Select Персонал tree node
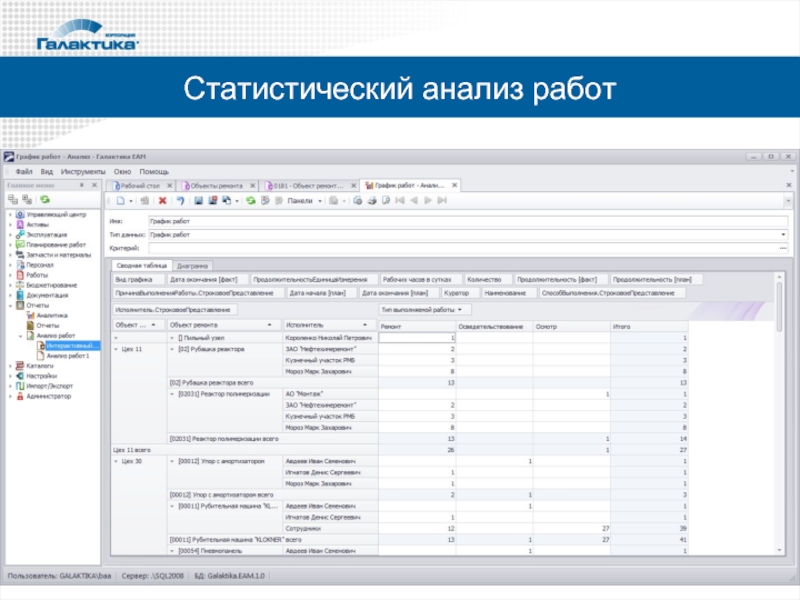800x600 pixels. (x=40, y=265)
